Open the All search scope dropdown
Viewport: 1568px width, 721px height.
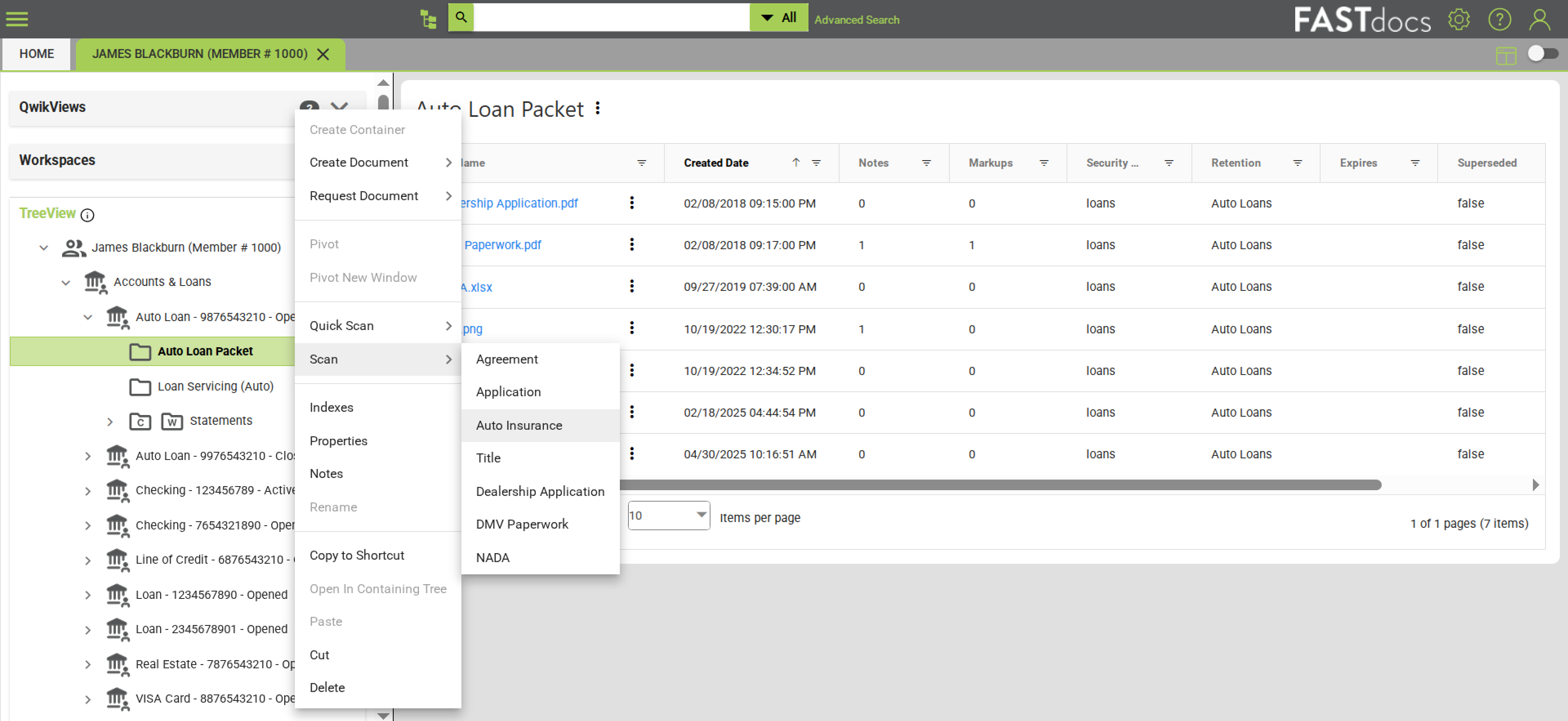(x=779, y=17)
